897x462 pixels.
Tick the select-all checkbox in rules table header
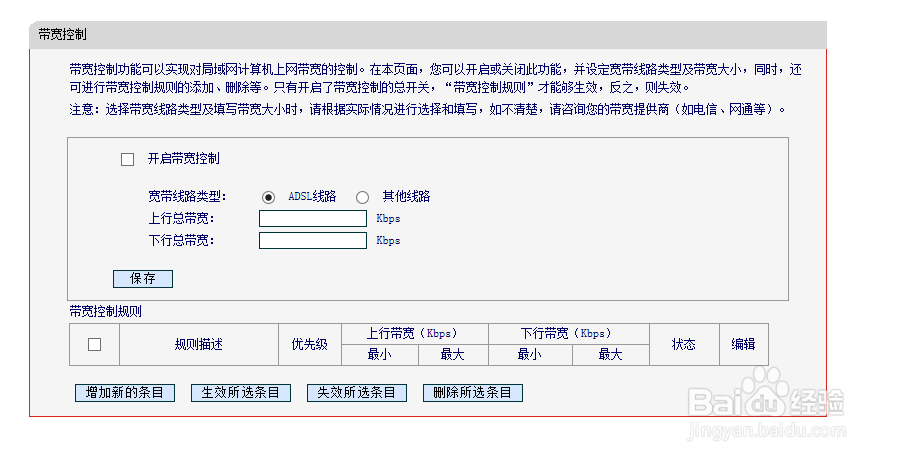pos(94,344)
